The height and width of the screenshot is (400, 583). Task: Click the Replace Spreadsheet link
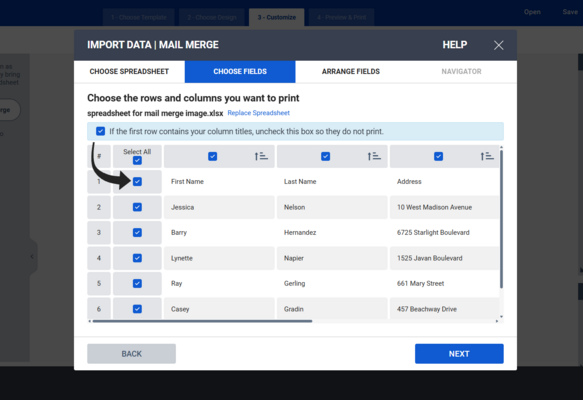click(x=258, y=113)
